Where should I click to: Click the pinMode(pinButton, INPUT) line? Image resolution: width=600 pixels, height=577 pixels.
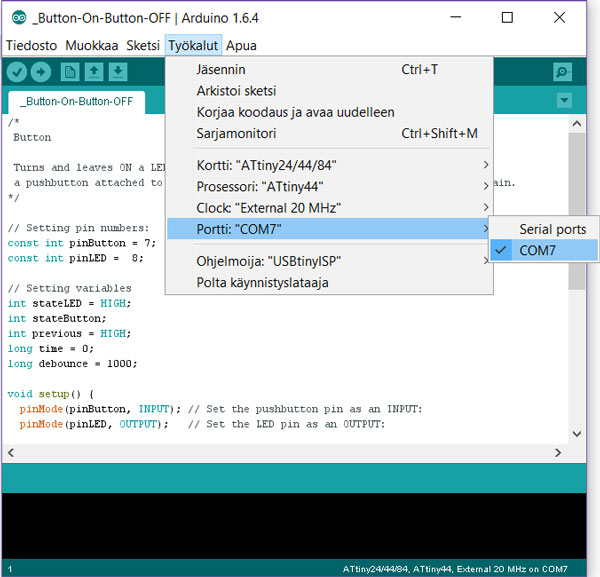coord(221,409)
